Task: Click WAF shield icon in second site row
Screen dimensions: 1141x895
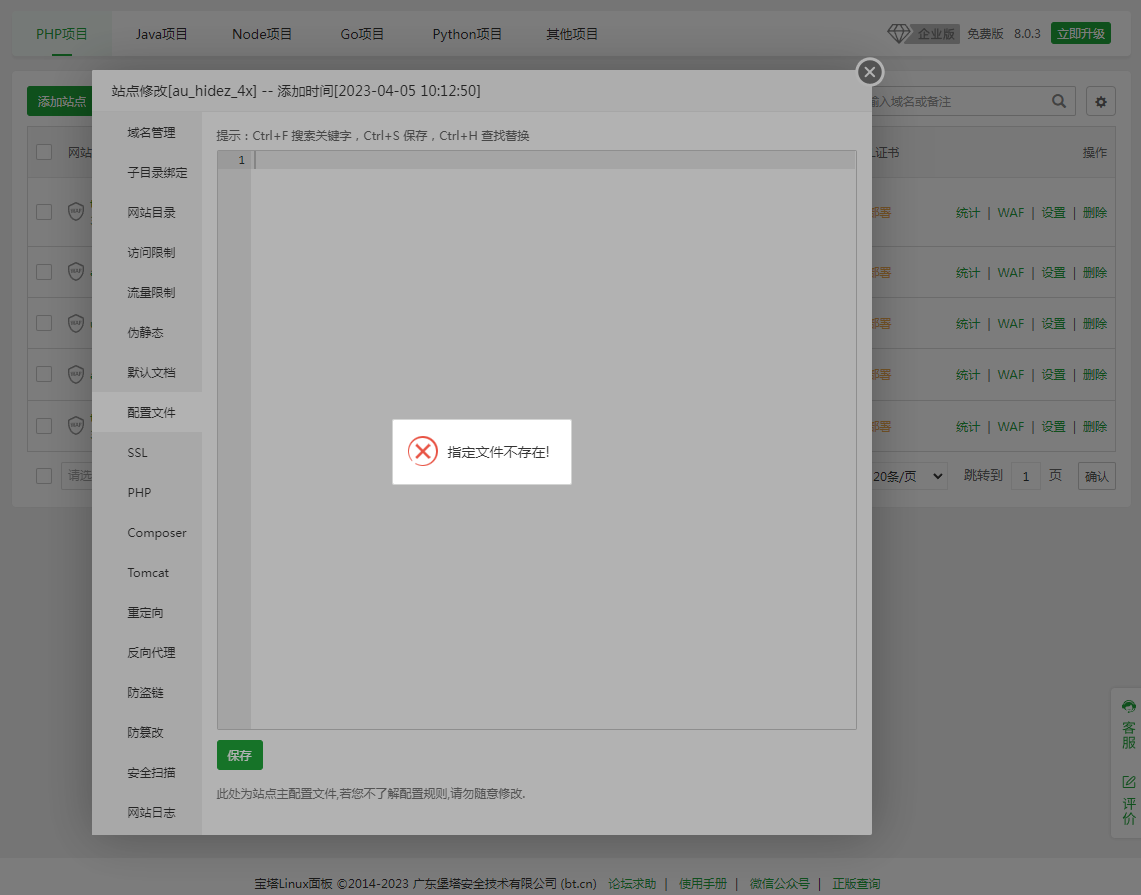Action: click(76, 271)
